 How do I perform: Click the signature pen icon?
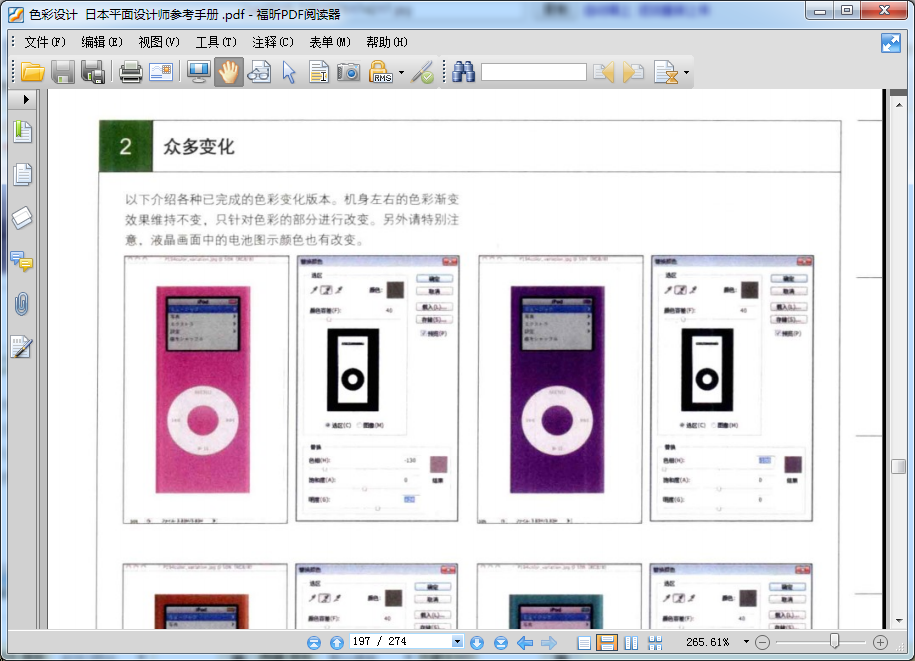click(422, 72)
